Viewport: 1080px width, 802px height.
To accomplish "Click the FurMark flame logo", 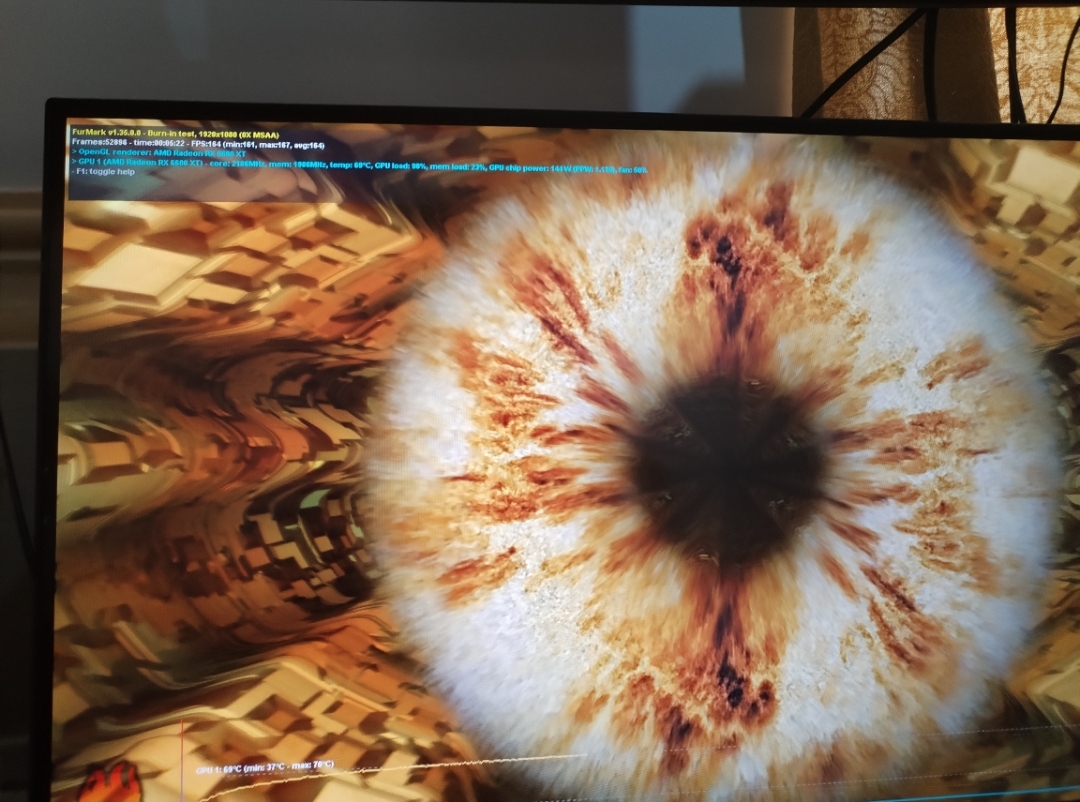I will click(x=112, y=783).
